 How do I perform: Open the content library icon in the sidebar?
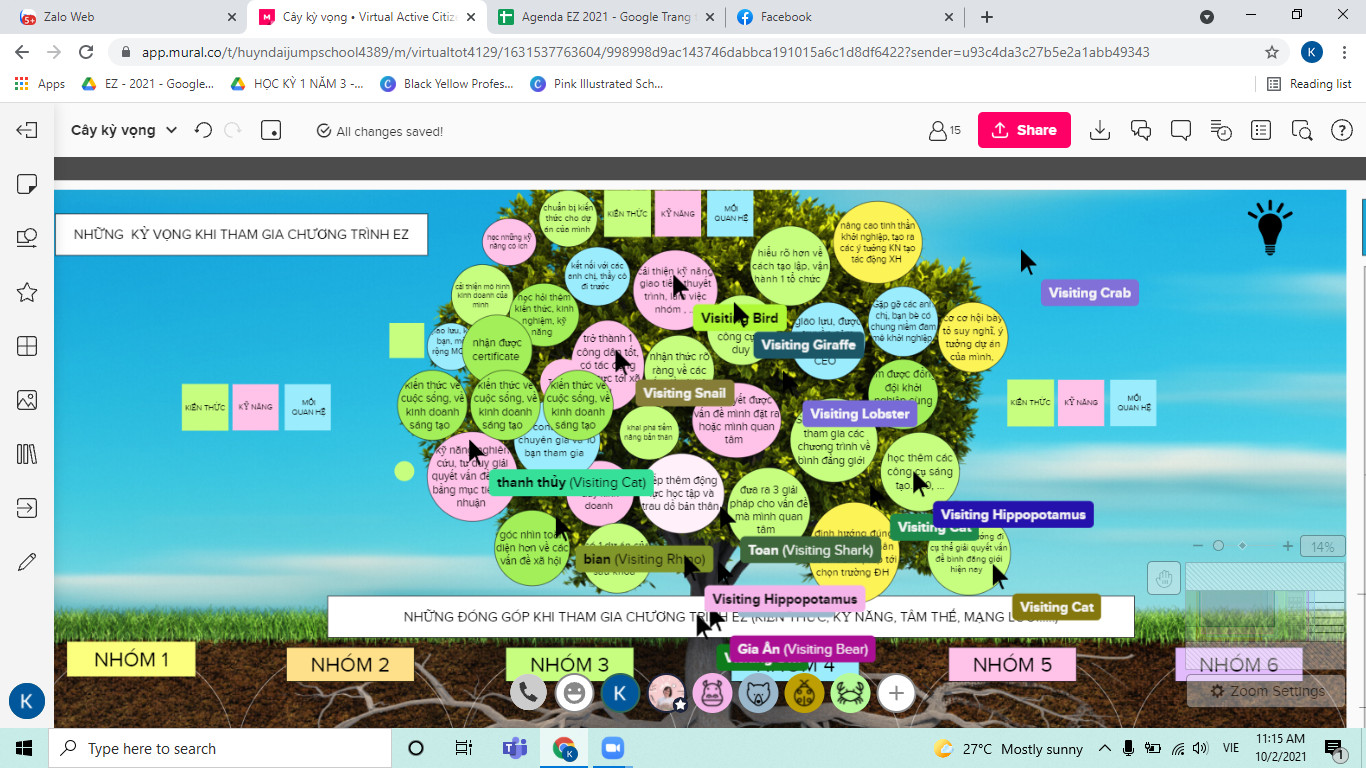27,454
